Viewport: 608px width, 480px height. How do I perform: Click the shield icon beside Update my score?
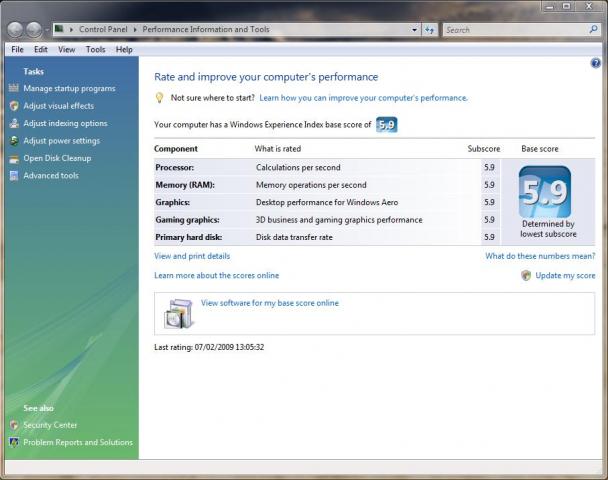point(526,275)
